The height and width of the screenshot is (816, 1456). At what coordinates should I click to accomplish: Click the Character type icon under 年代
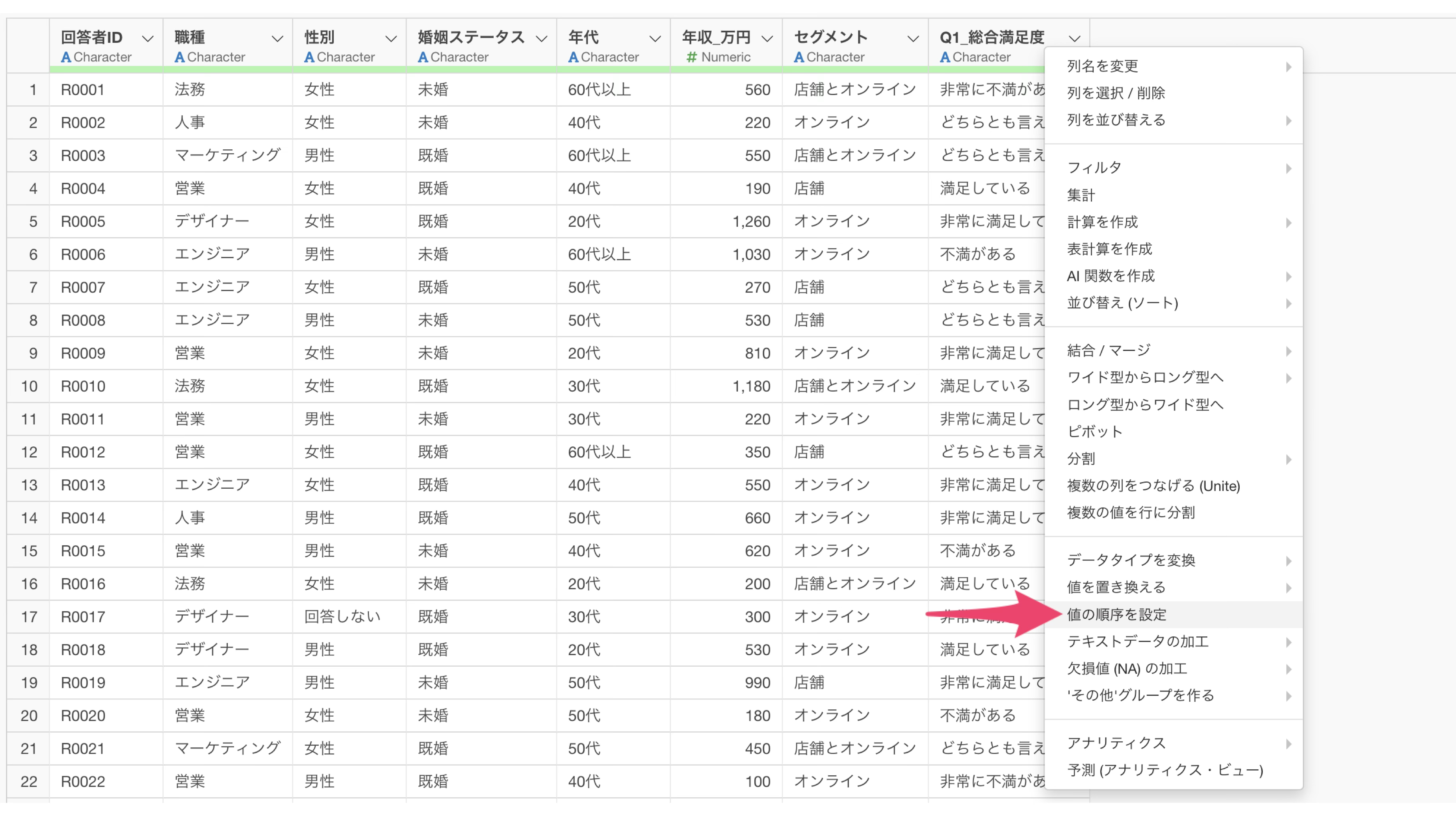tap(573, 57)
